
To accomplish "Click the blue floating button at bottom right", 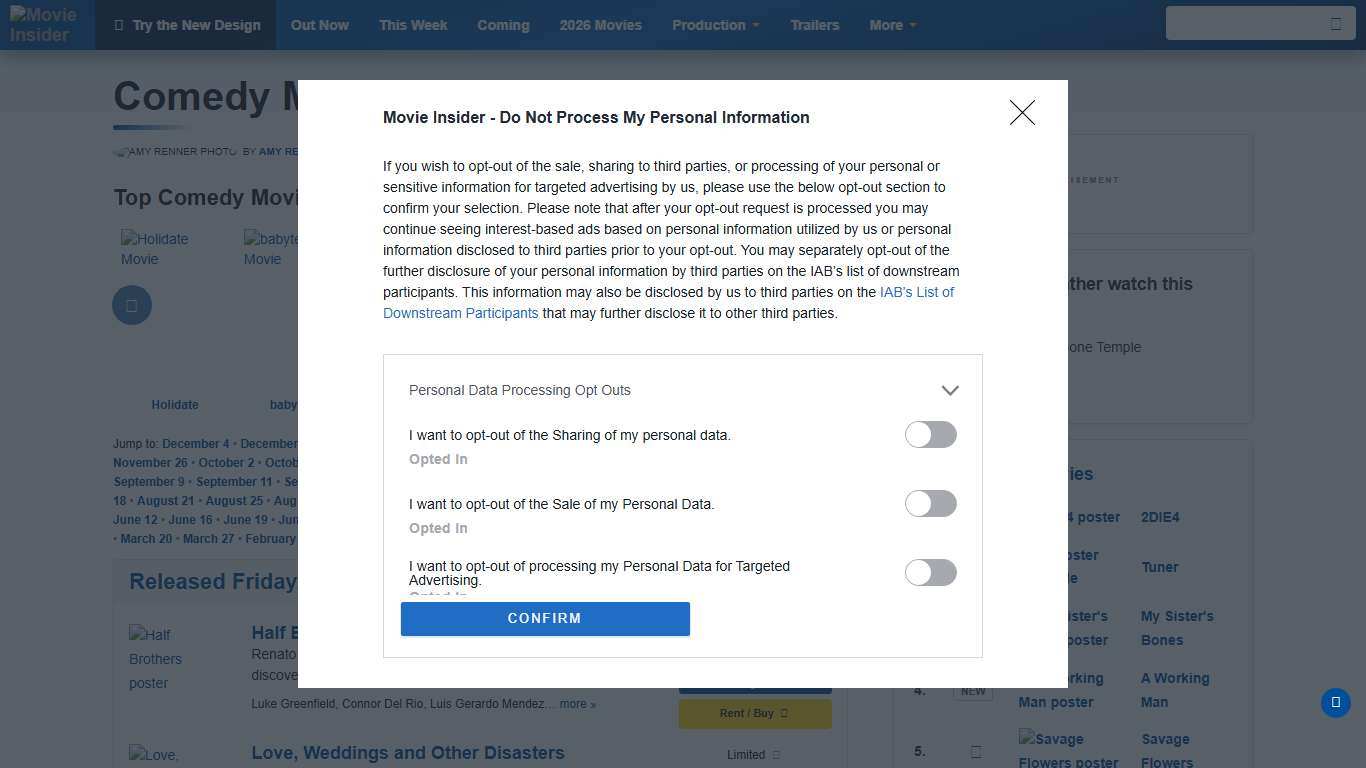I will coord(1335,702).
